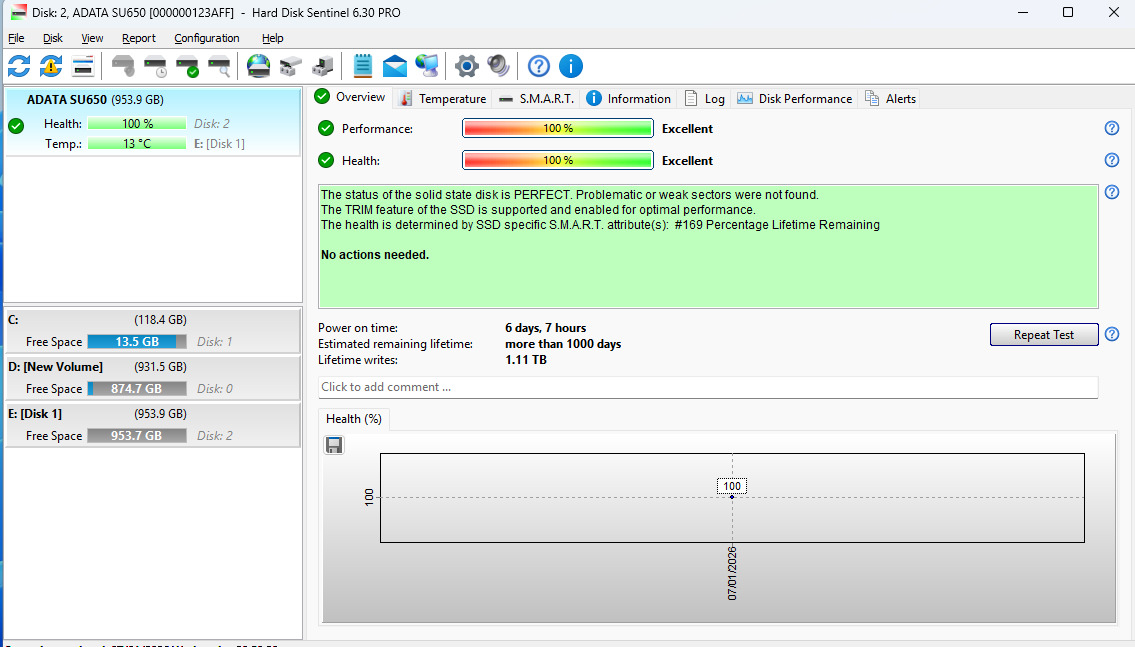Minimize the Hard Disk Sentinel window
Image resolution: width=1135 pixels, height=647 pixels.
1023,12
